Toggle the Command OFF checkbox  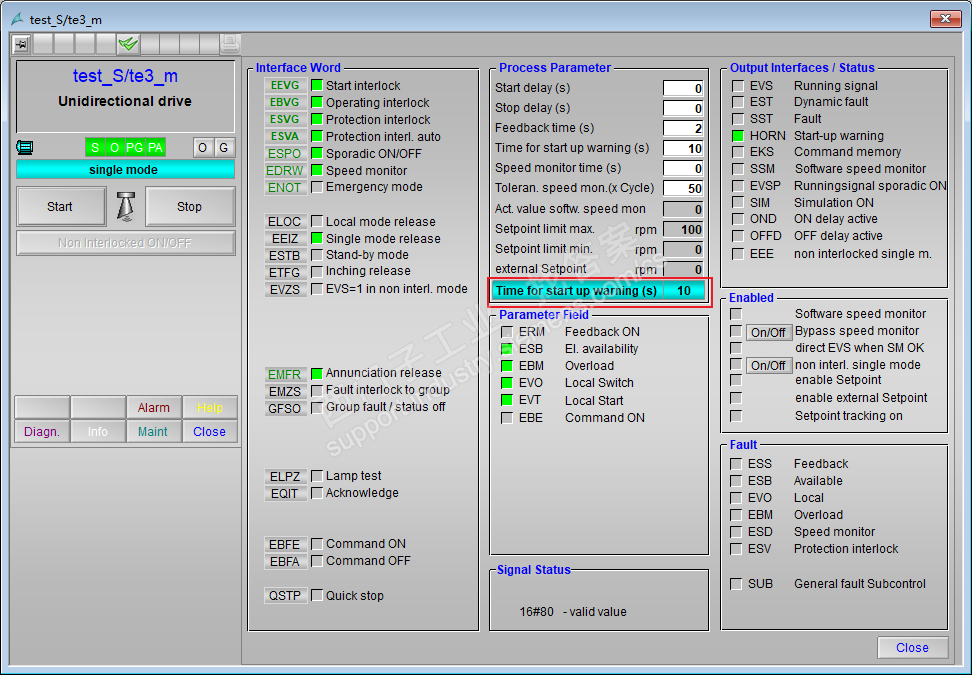coord(317,561)
